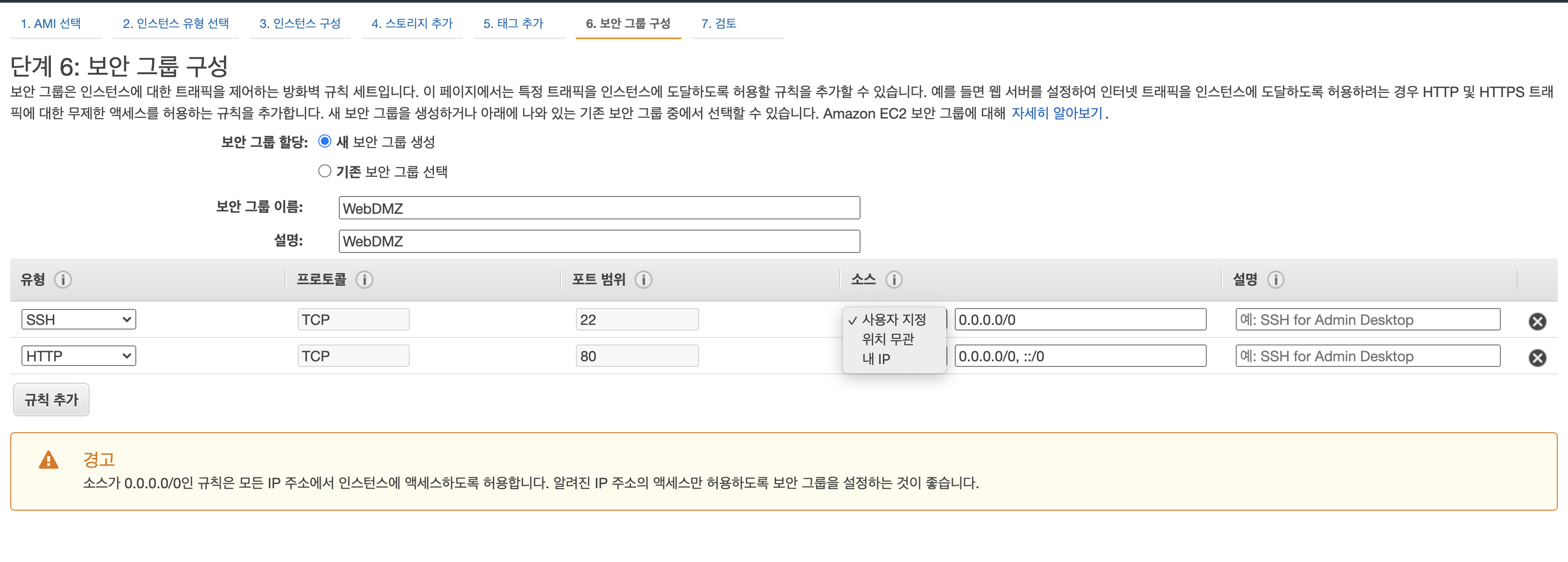The image size is (1568, 562).
Task: Click the info icon beside 포트 범위
Action: [x=643, y=280]
